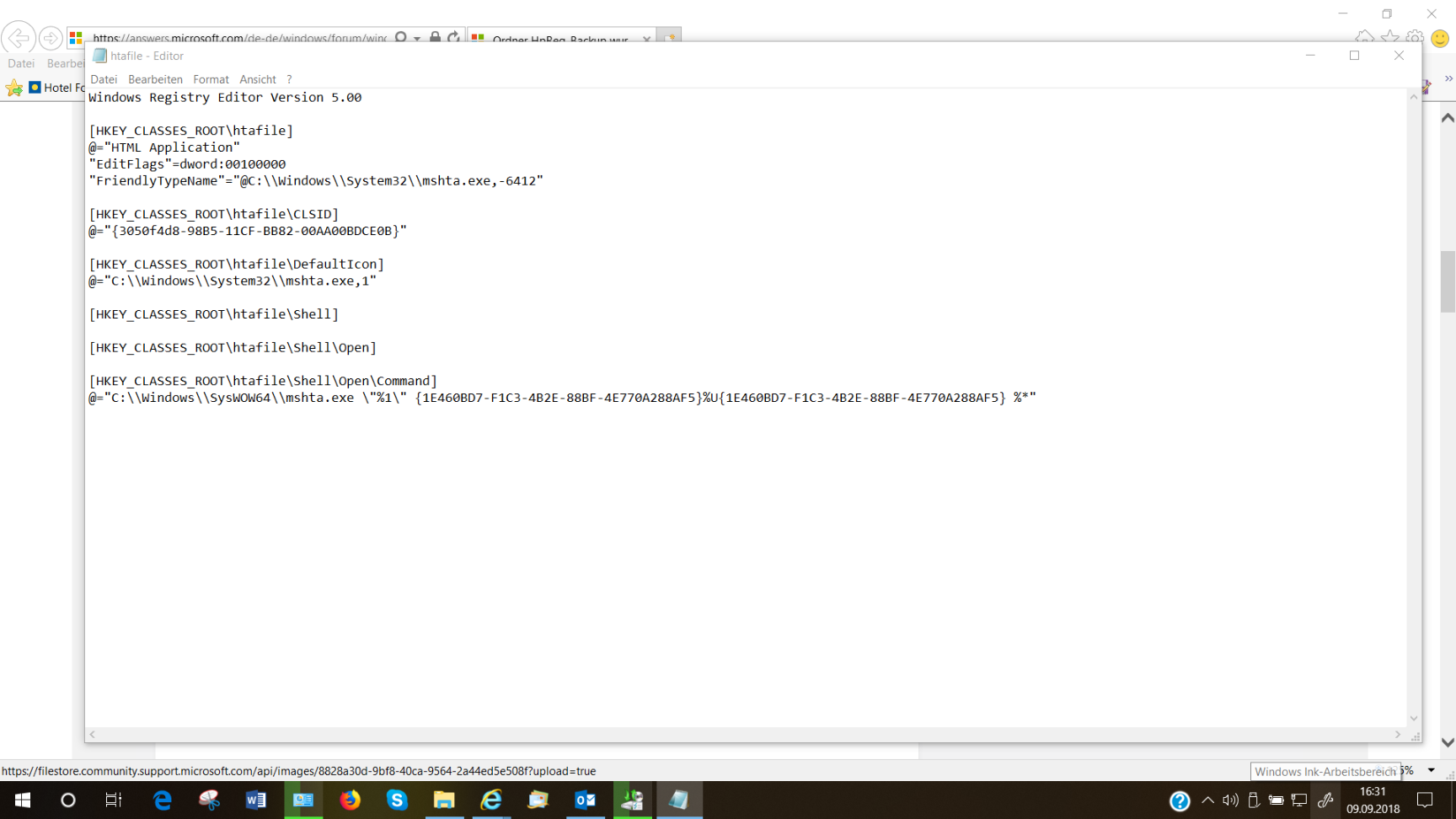Open the volume control in system tray
The width and height of the screenshot is (1456, 819).
point(1230,800)
